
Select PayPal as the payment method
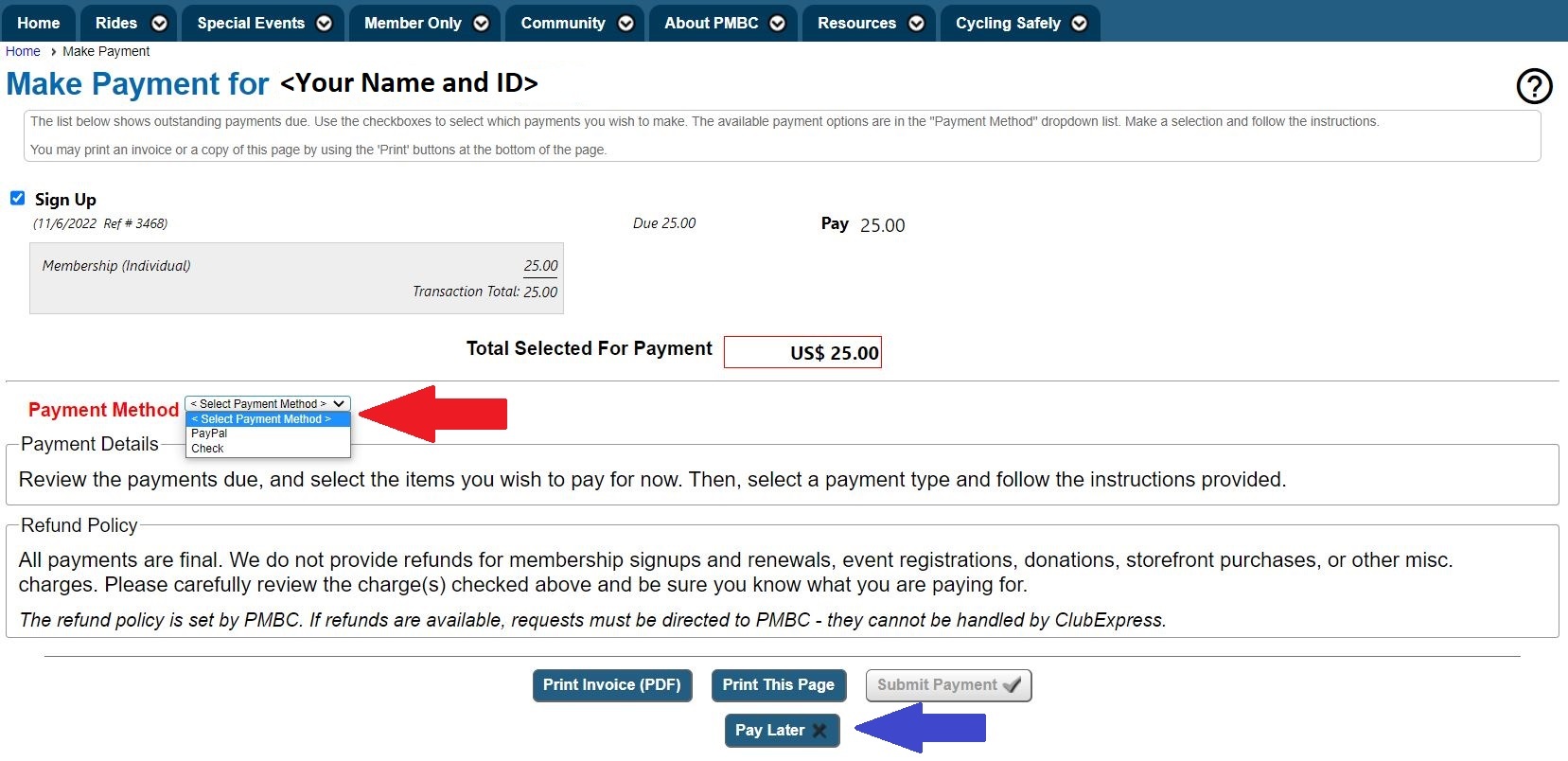(x=208, y=434)
